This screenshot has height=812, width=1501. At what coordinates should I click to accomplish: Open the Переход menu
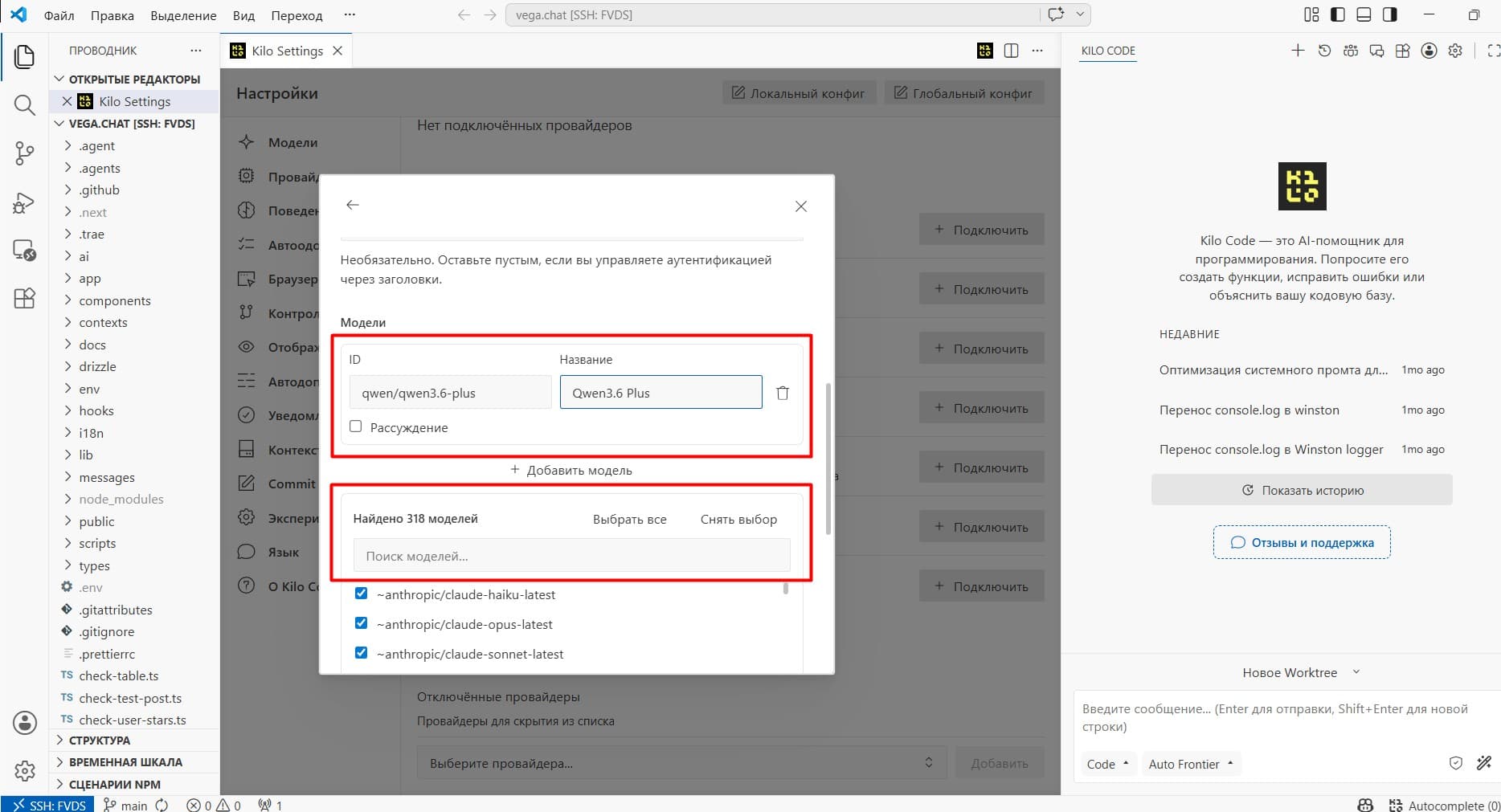tap(297, 15)
